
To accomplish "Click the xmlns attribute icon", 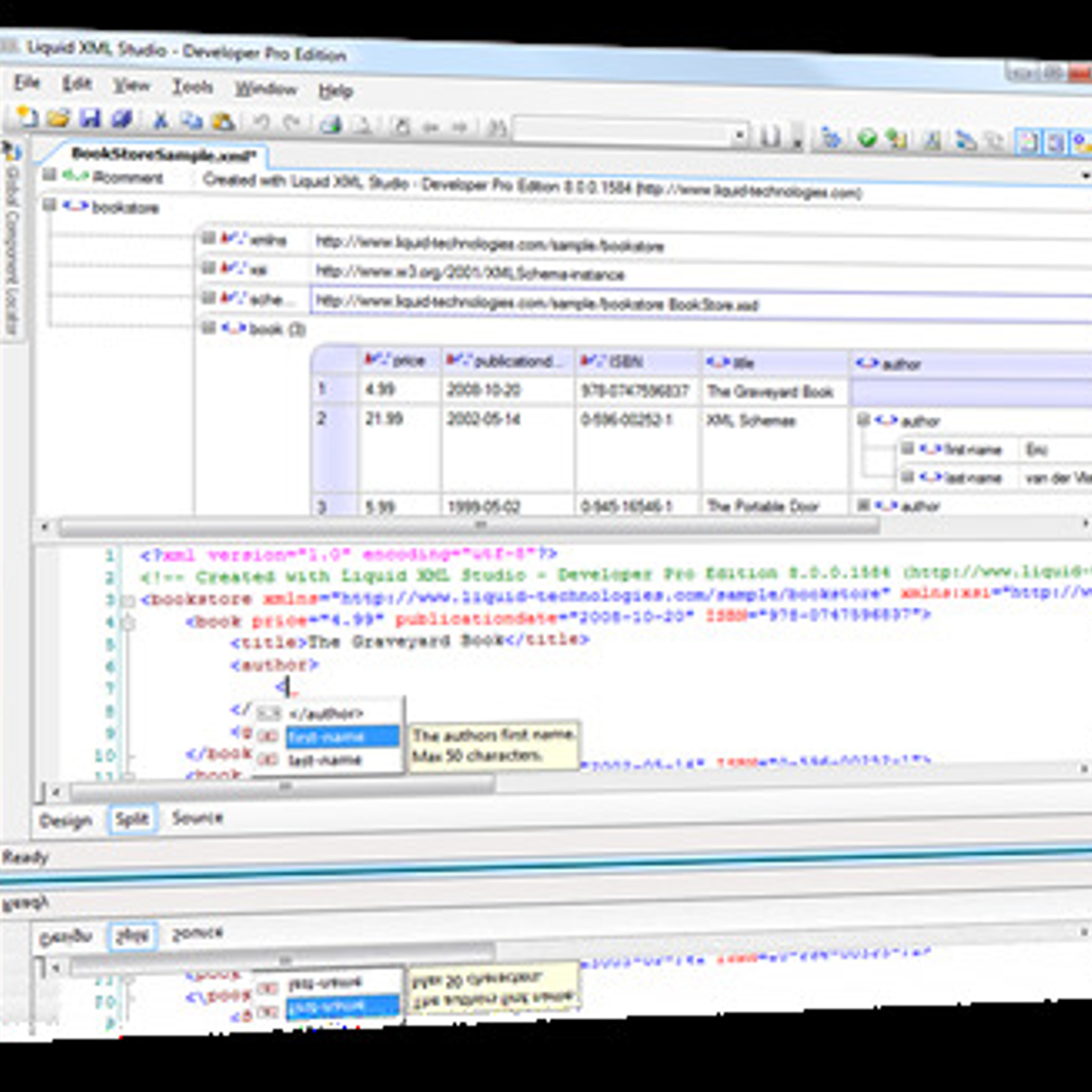I will [233, 239].
